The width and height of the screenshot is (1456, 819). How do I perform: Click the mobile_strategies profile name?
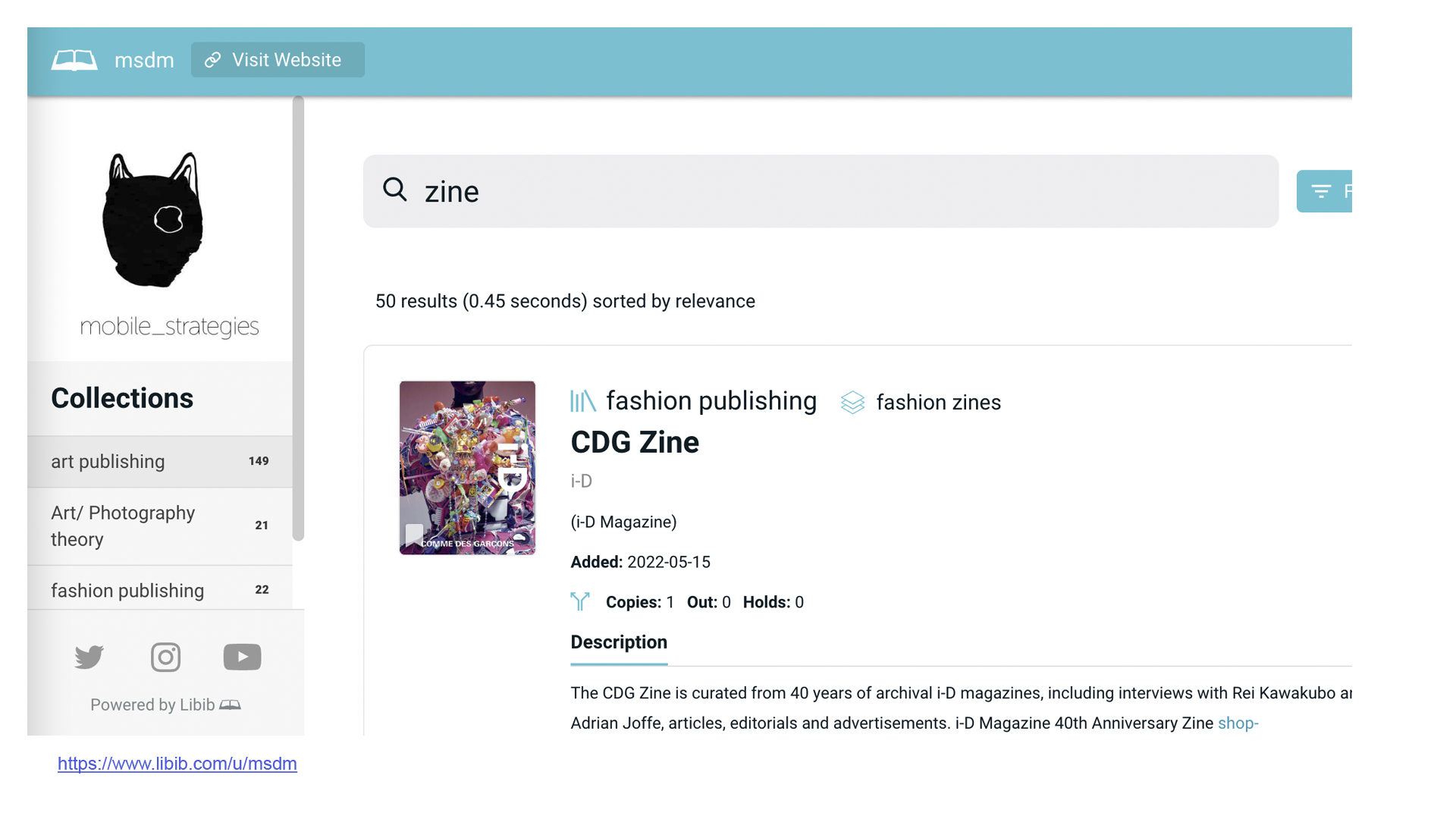coord(169,326)
